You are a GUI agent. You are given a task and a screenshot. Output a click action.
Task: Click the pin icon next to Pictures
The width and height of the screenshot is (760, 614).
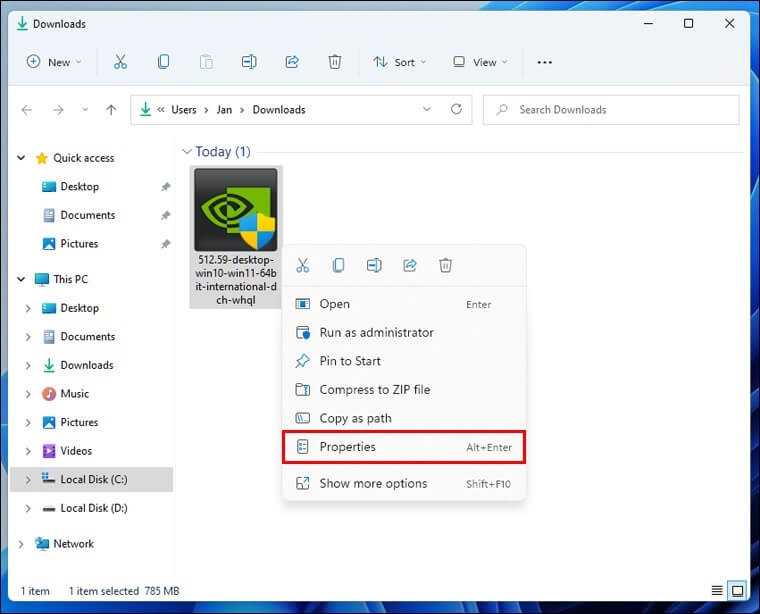click(x=165, y=244)
